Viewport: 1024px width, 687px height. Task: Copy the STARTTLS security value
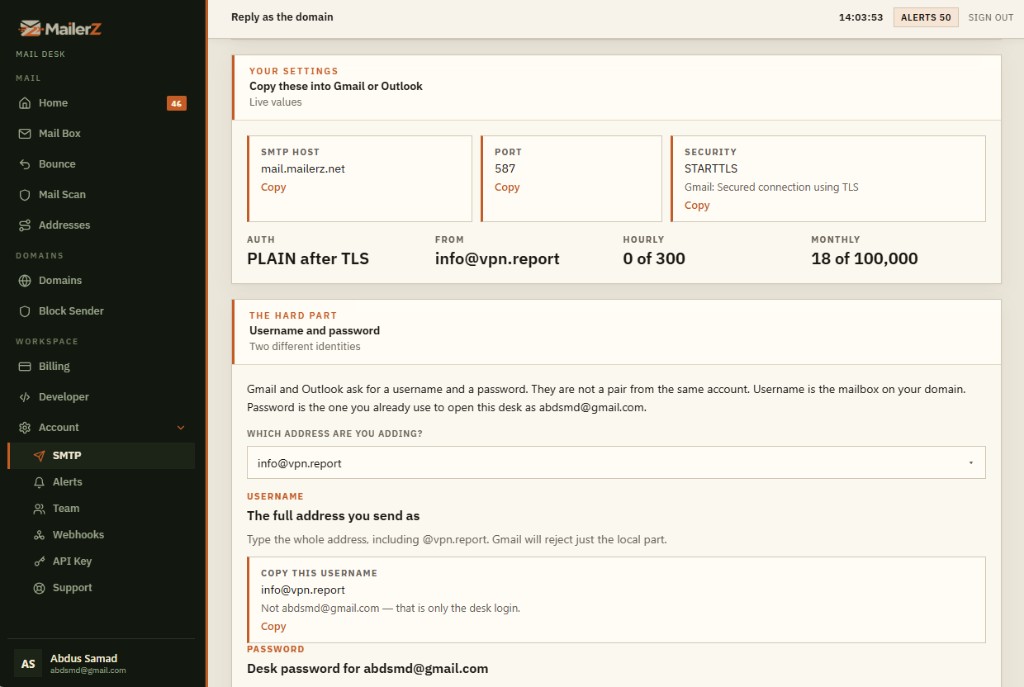[697, 206]
